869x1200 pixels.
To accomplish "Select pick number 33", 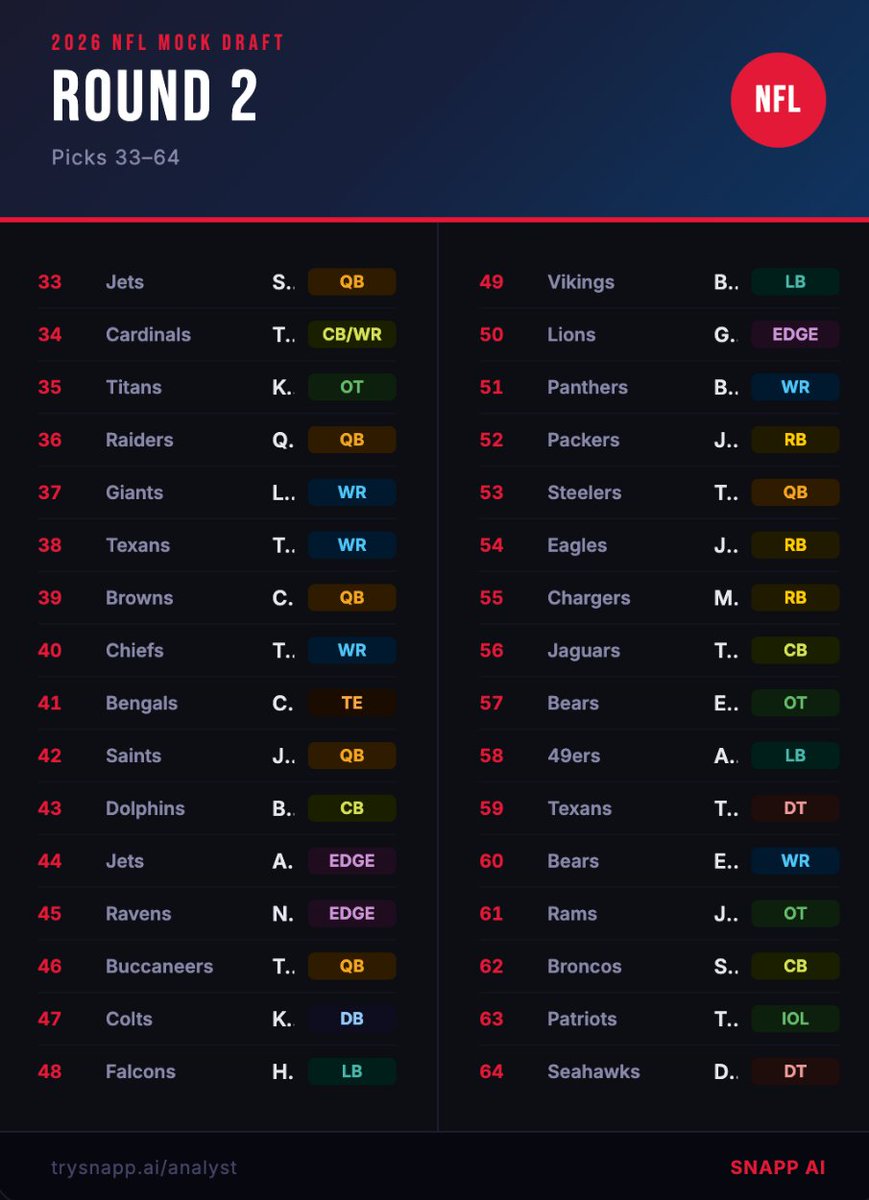I will (x=50, y=282).
